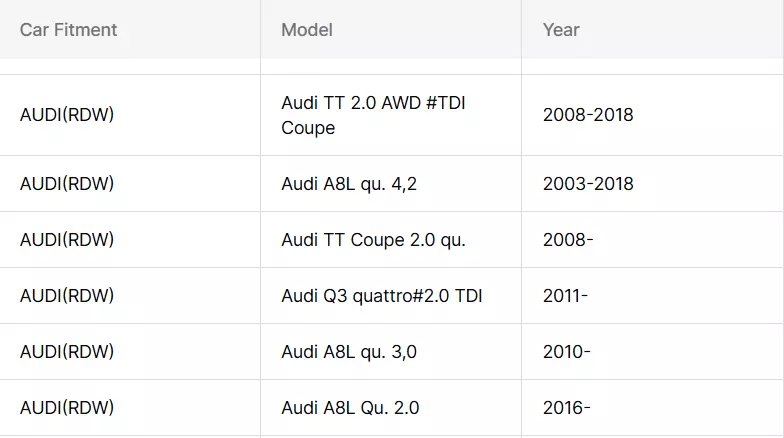Click the Audi TT Coupe 2.0 qu. cell
The height and width of the screenshot is (438, 784).
click(x=374, y=240)
